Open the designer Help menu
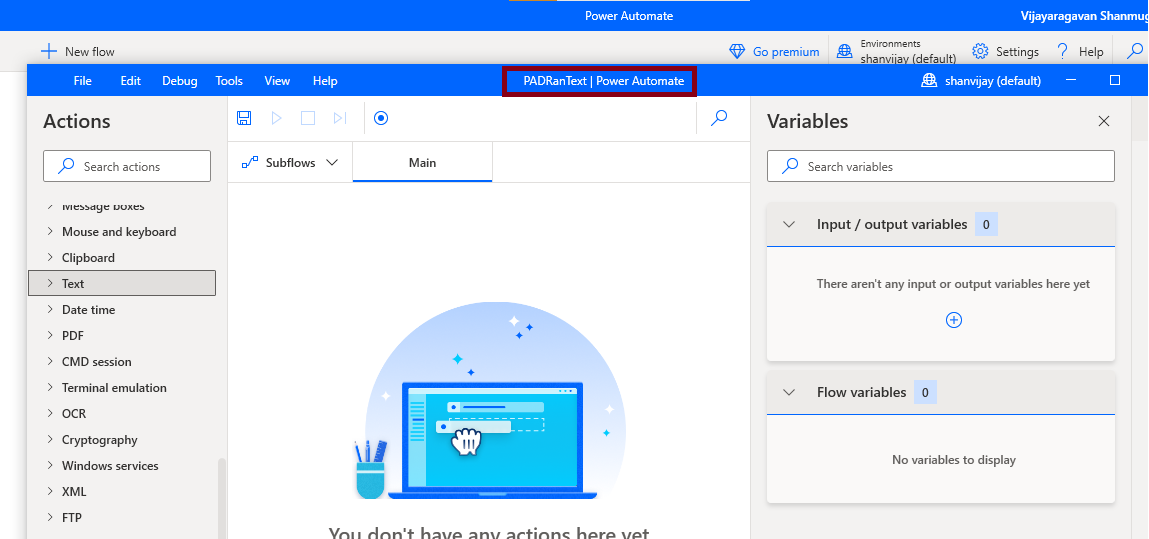The height and width of the screenshot is (539, 1149). pyautogui.click(x=325, y=81)
